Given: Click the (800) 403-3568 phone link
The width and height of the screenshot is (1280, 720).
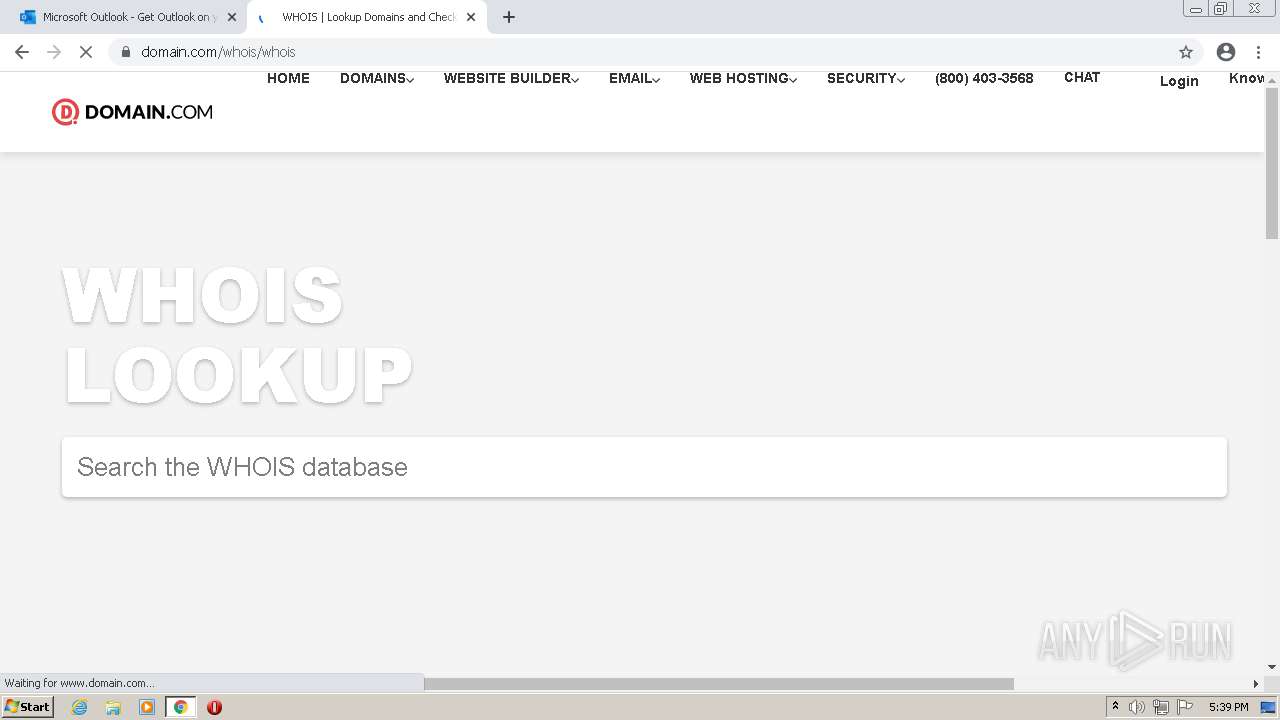Looking at the screenshot, I should tap(984, 78).
